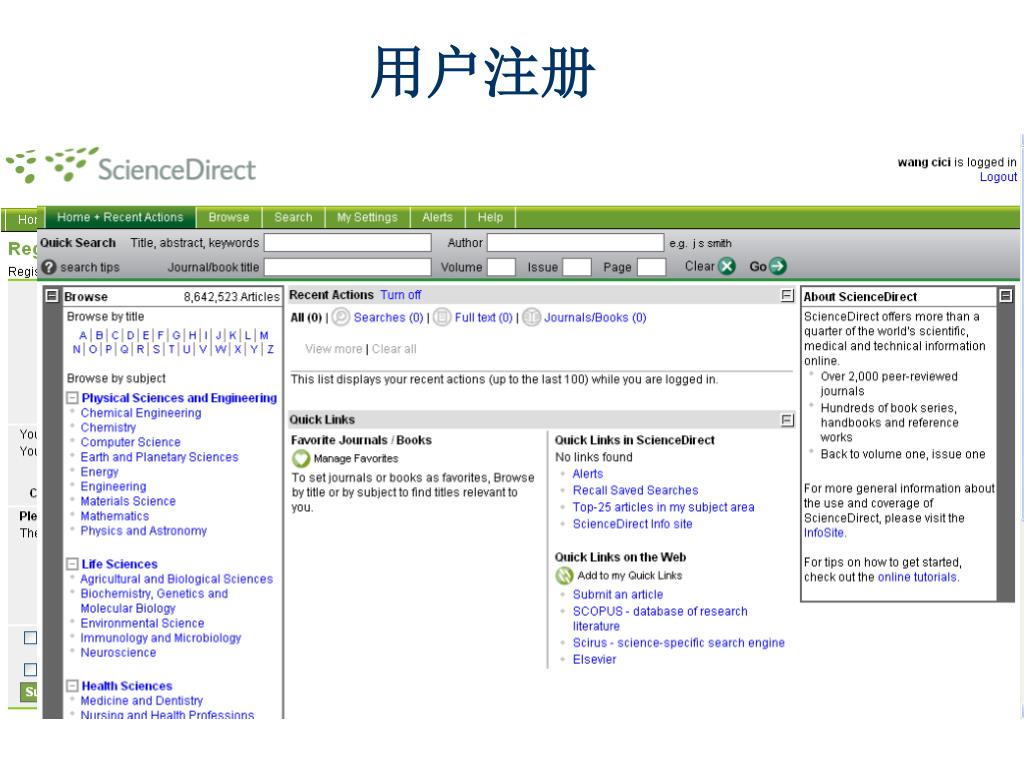Open the Browse tab

point(229,217)
